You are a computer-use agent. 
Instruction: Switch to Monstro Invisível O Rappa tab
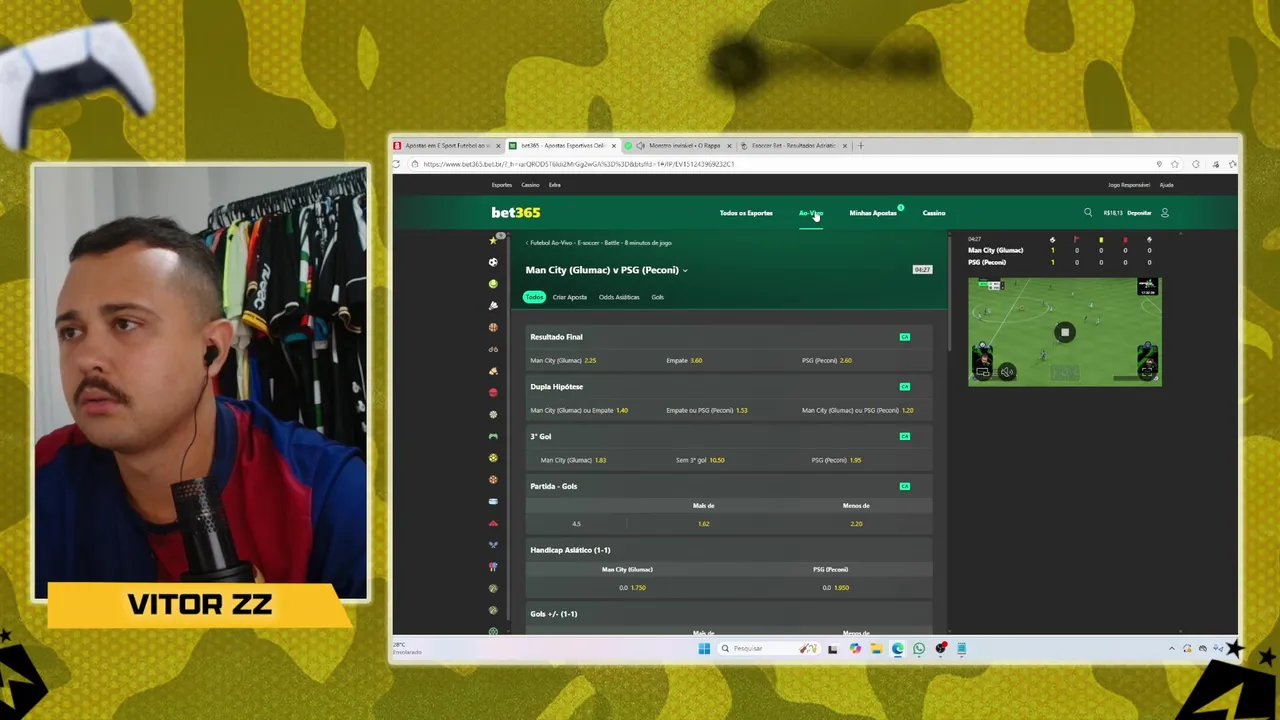tap(679, 145)
